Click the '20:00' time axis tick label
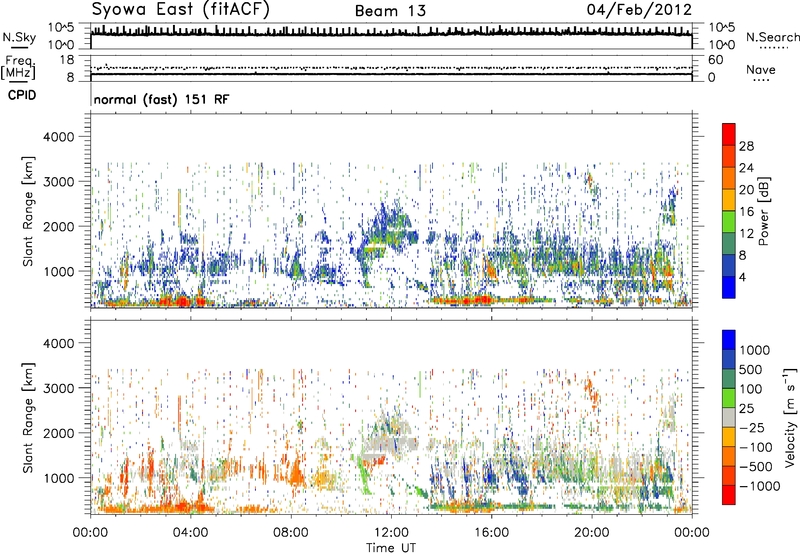Viewport: 800px width, 554px height. 592,533
